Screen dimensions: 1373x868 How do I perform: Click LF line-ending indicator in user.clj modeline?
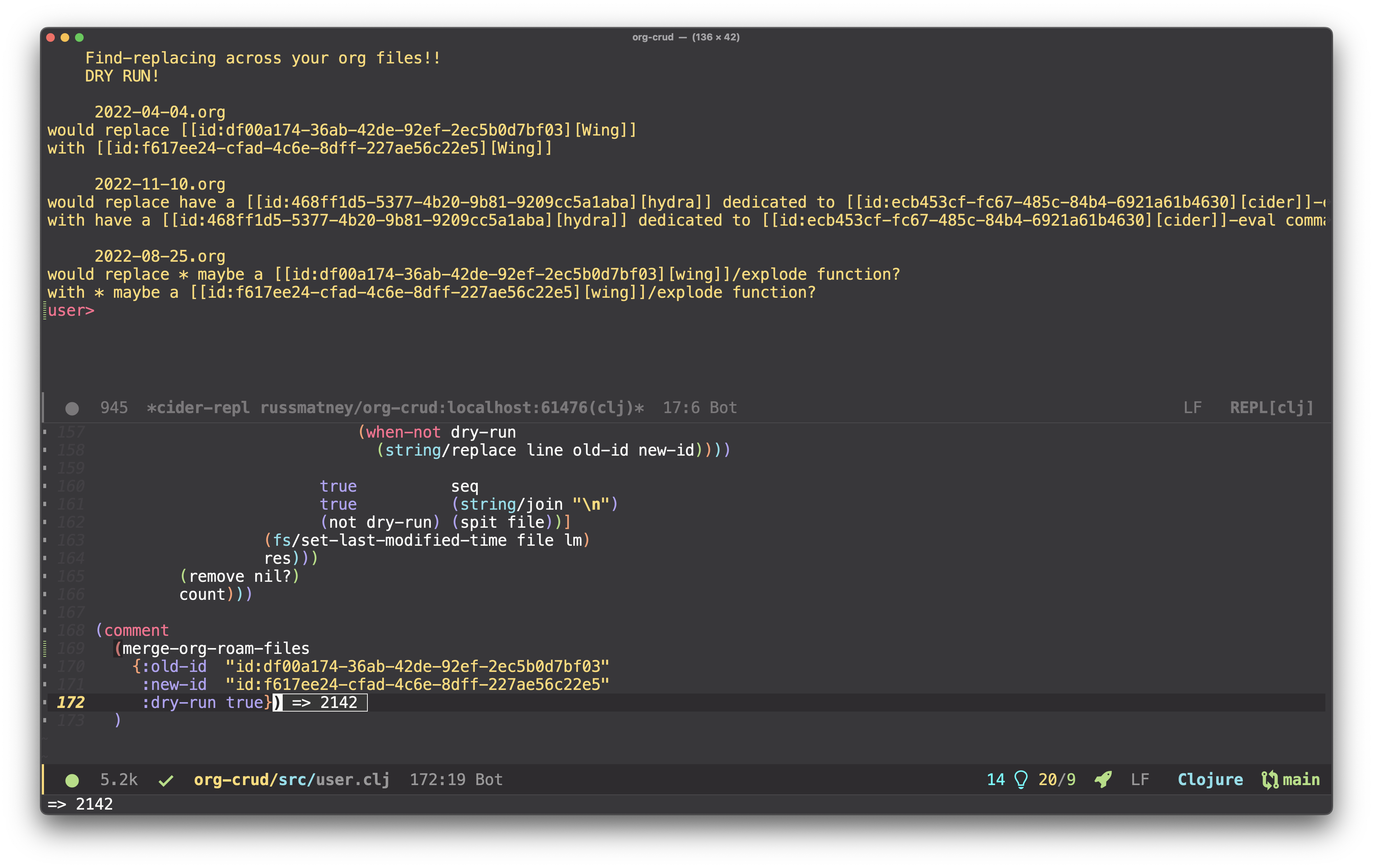click(x=1140, y=780)
